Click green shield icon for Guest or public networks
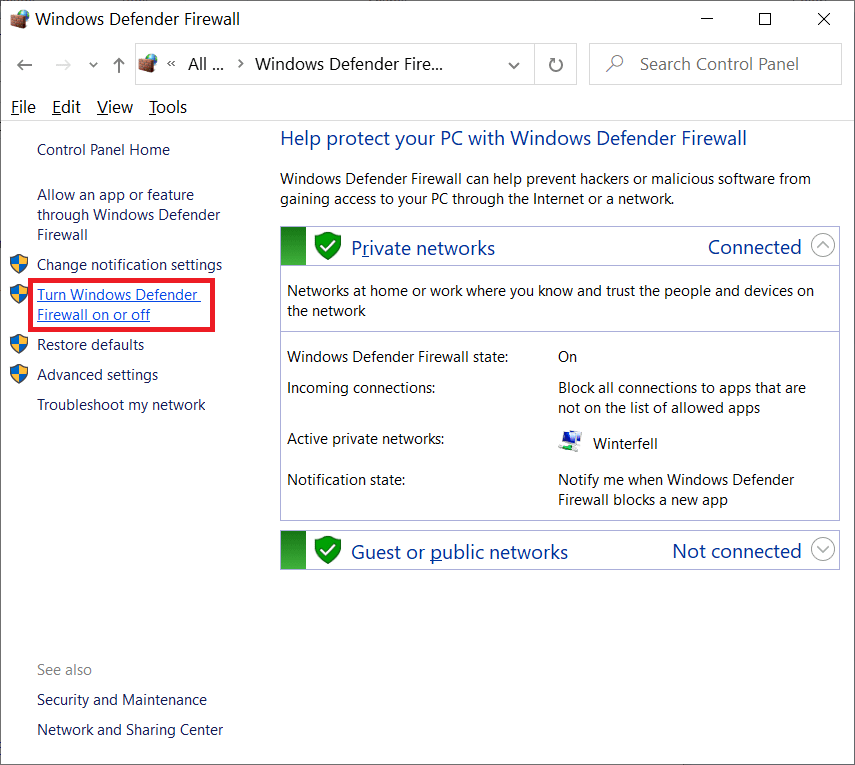 tap(328, 550)
